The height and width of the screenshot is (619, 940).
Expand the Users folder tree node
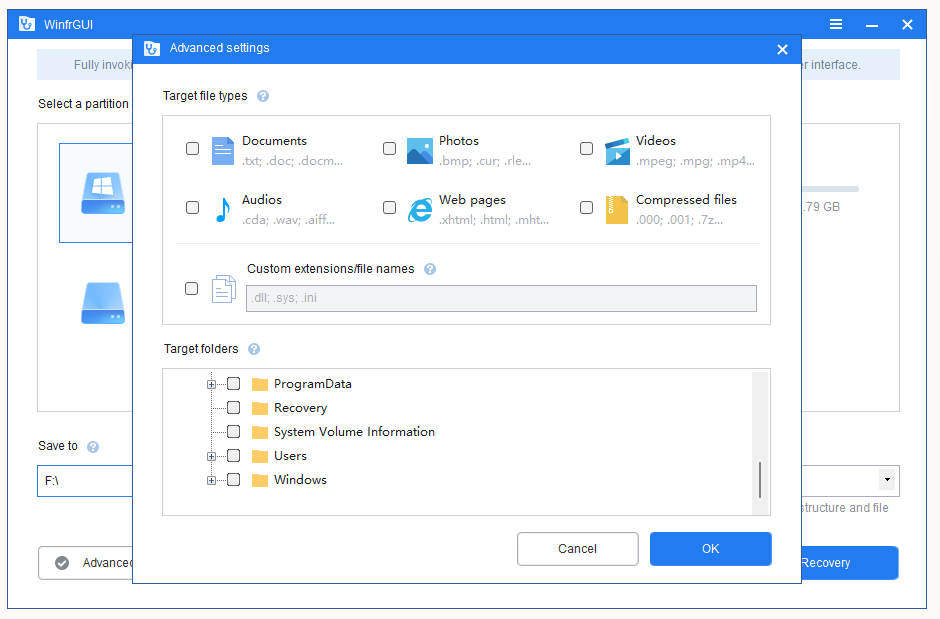tap(211, 456)
